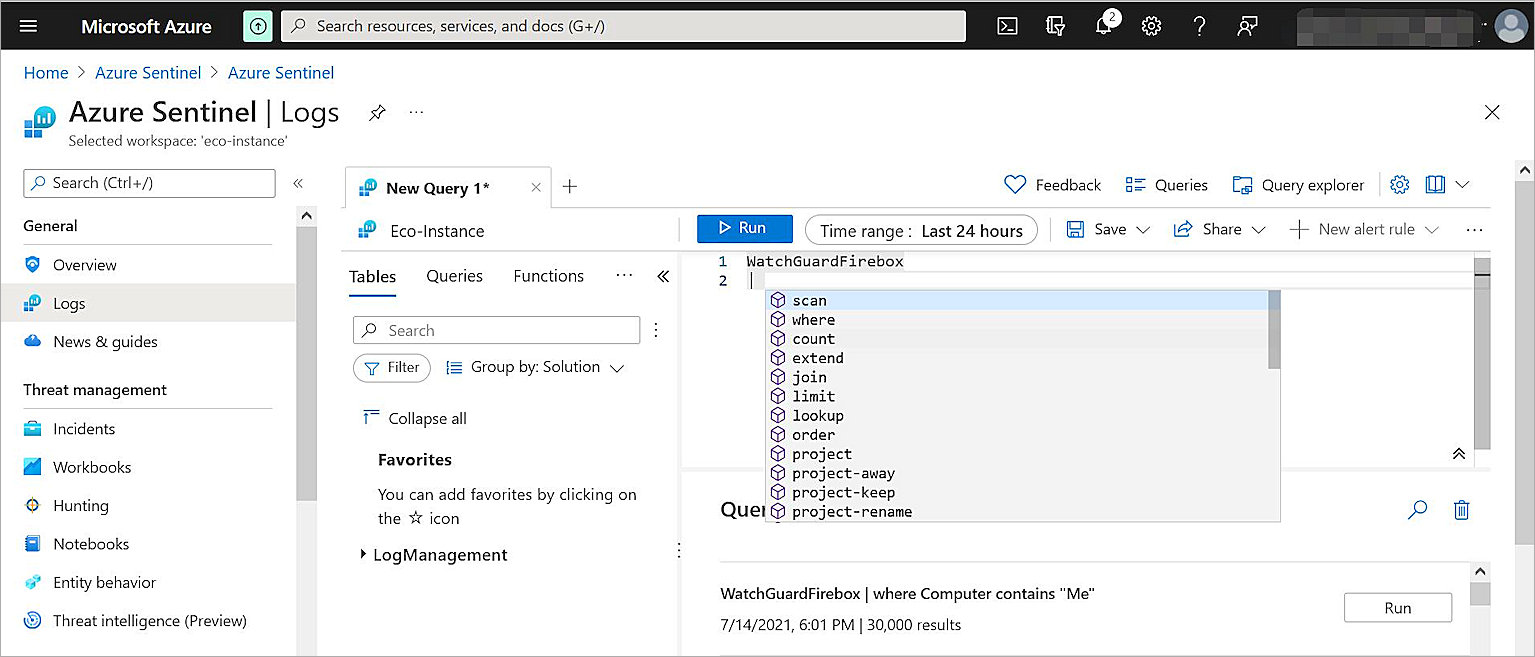Expand the LogManagement tree node
The image size is (1535, 657).
[x=363, y=555]
